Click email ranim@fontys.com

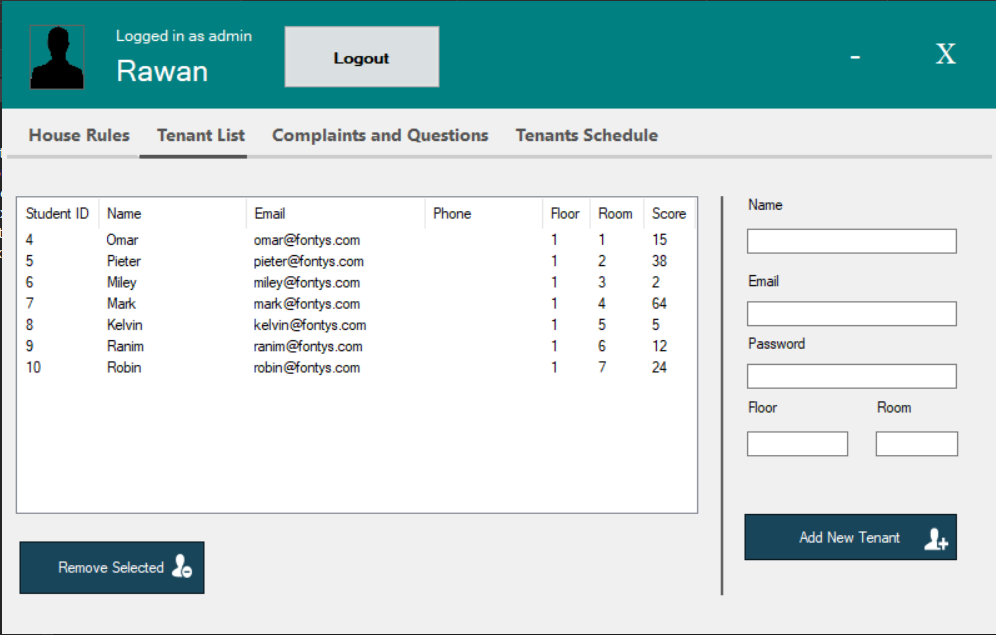pyautogui.click(x=308, y=347)
